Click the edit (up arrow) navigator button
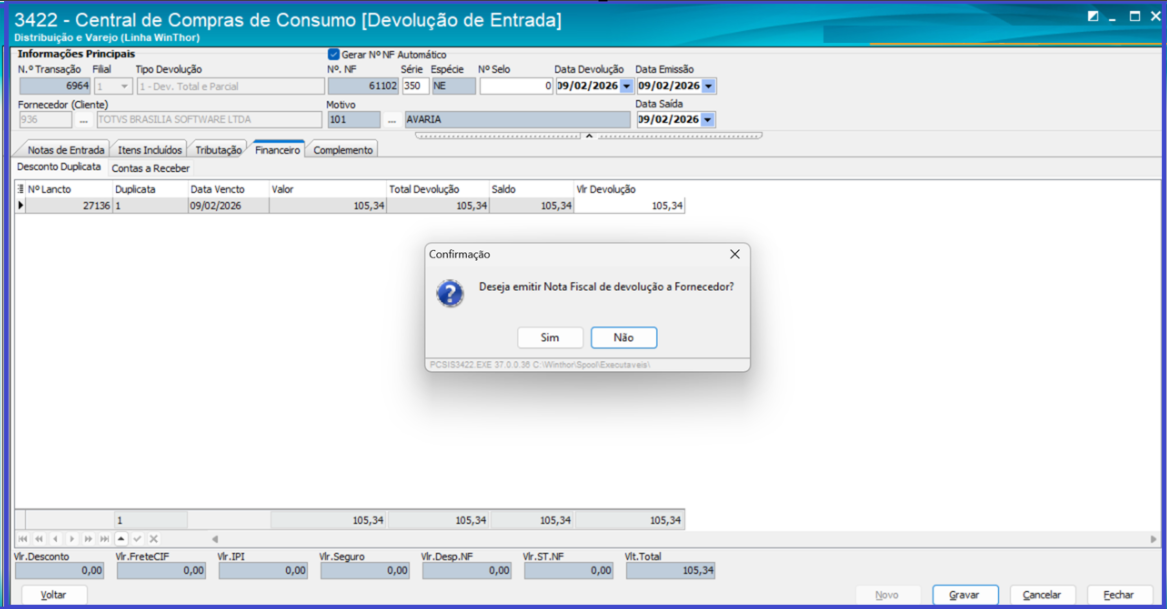 [x=121, y=538]
